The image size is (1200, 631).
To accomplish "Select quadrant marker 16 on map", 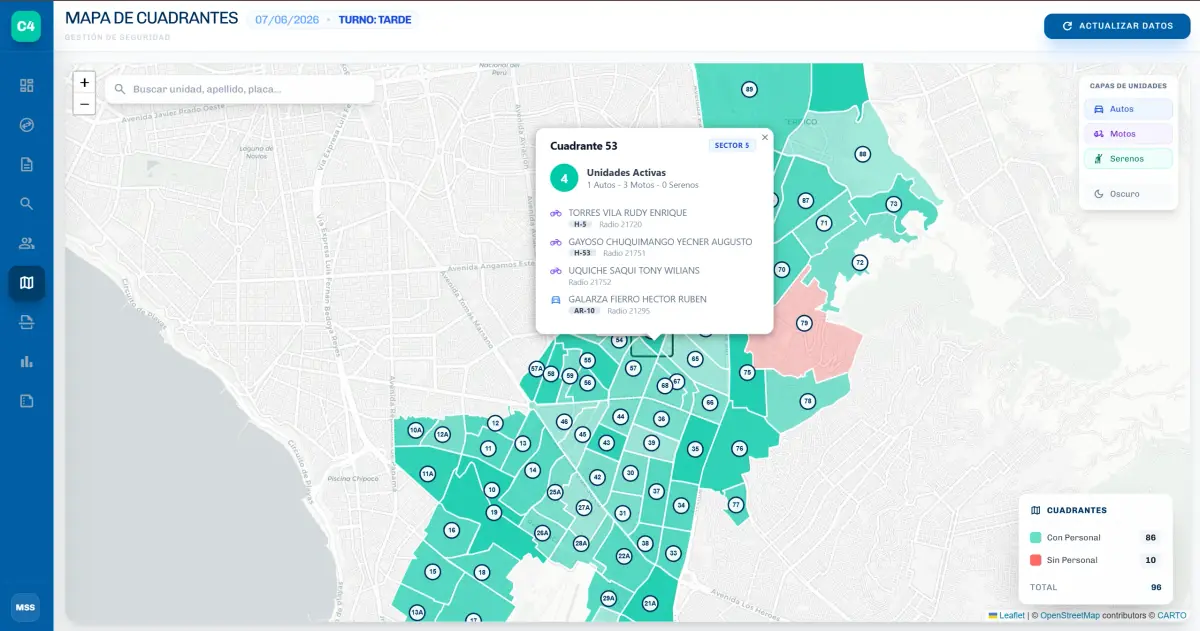I will click(x=451, y=530).
